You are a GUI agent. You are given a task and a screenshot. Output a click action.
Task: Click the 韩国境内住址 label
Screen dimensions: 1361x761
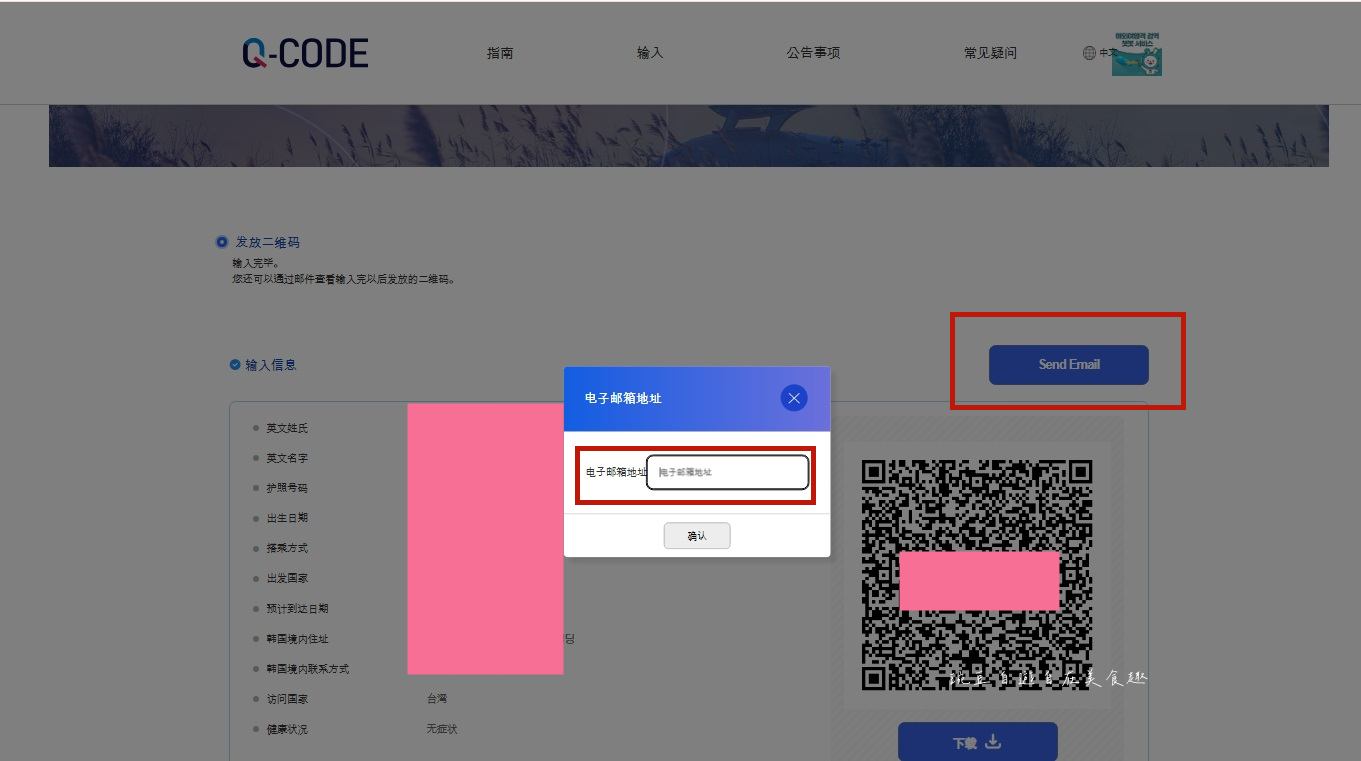point(297,638)
